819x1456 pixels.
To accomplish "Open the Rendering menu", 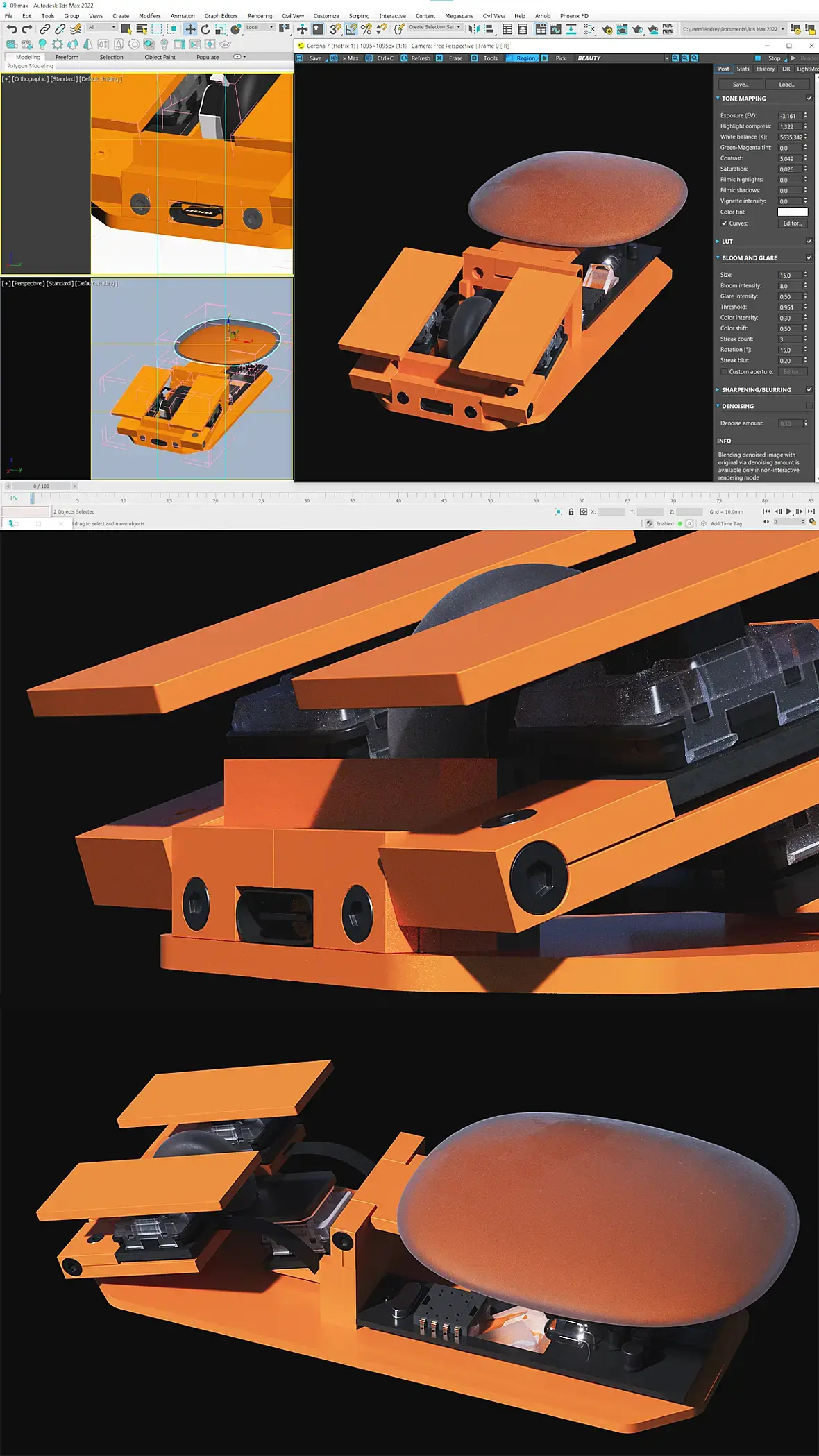I will click(x=260, y=15).
